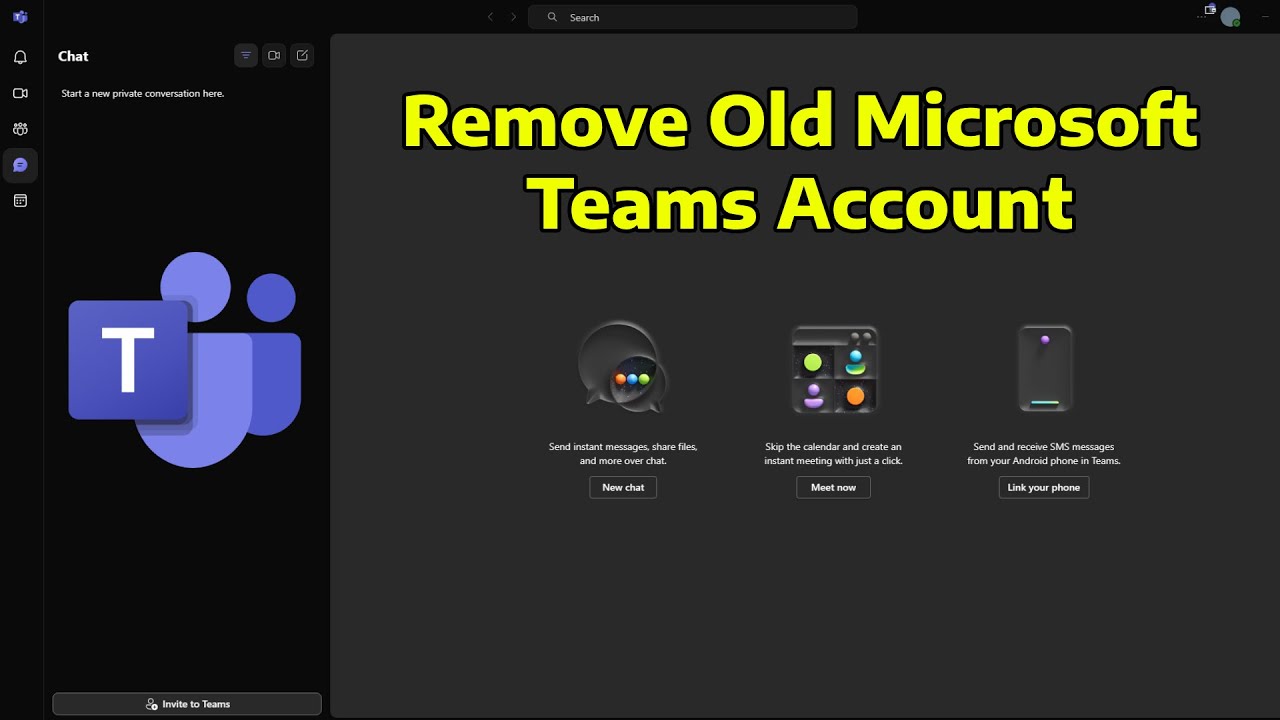Click the 'Send and receive SMS messages' text
Screen dimensions: 1280x720
coord(1044,454)
